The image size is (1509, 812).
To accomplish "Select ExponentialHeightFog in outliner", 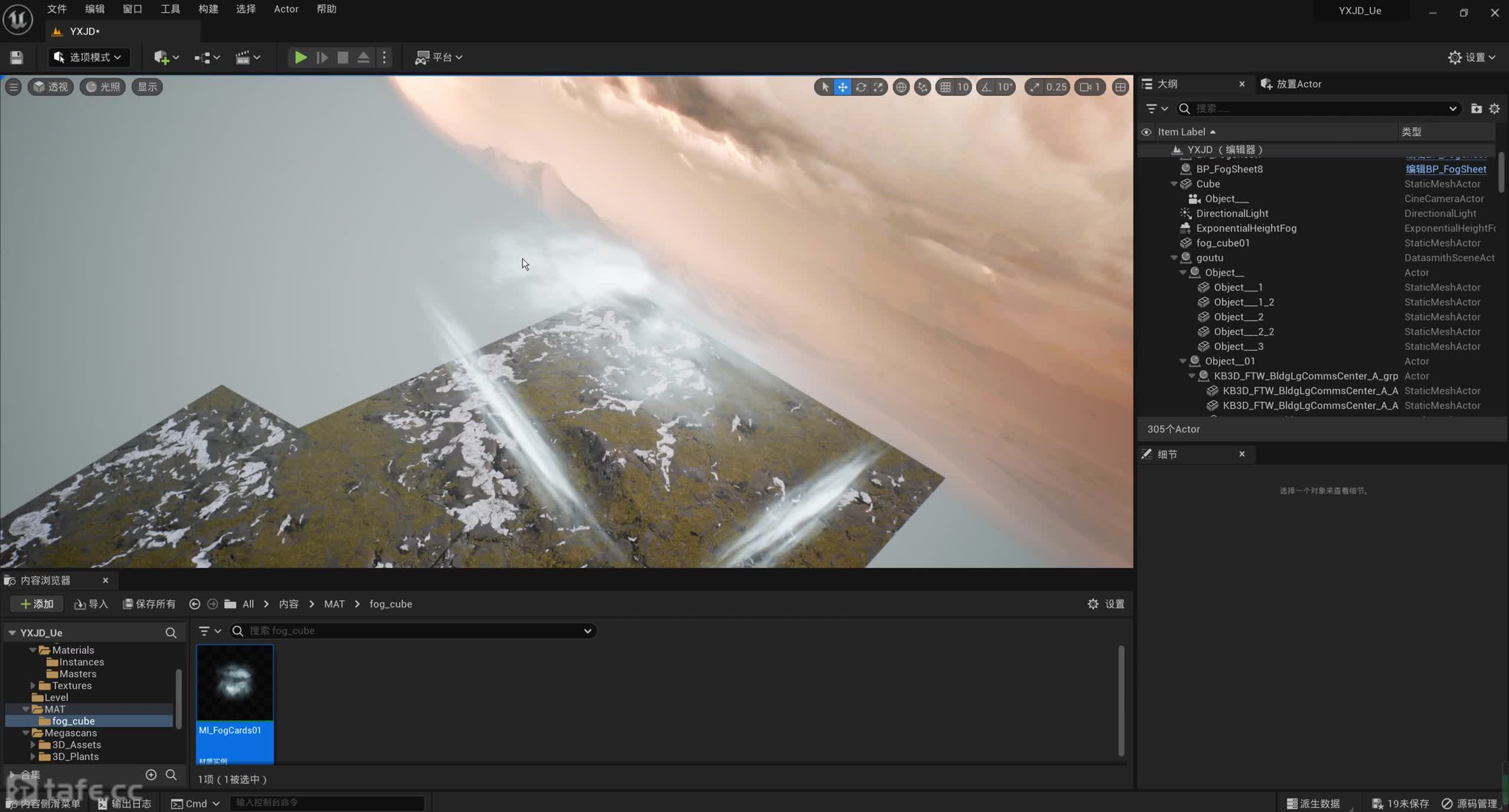I will [1246, 228].
